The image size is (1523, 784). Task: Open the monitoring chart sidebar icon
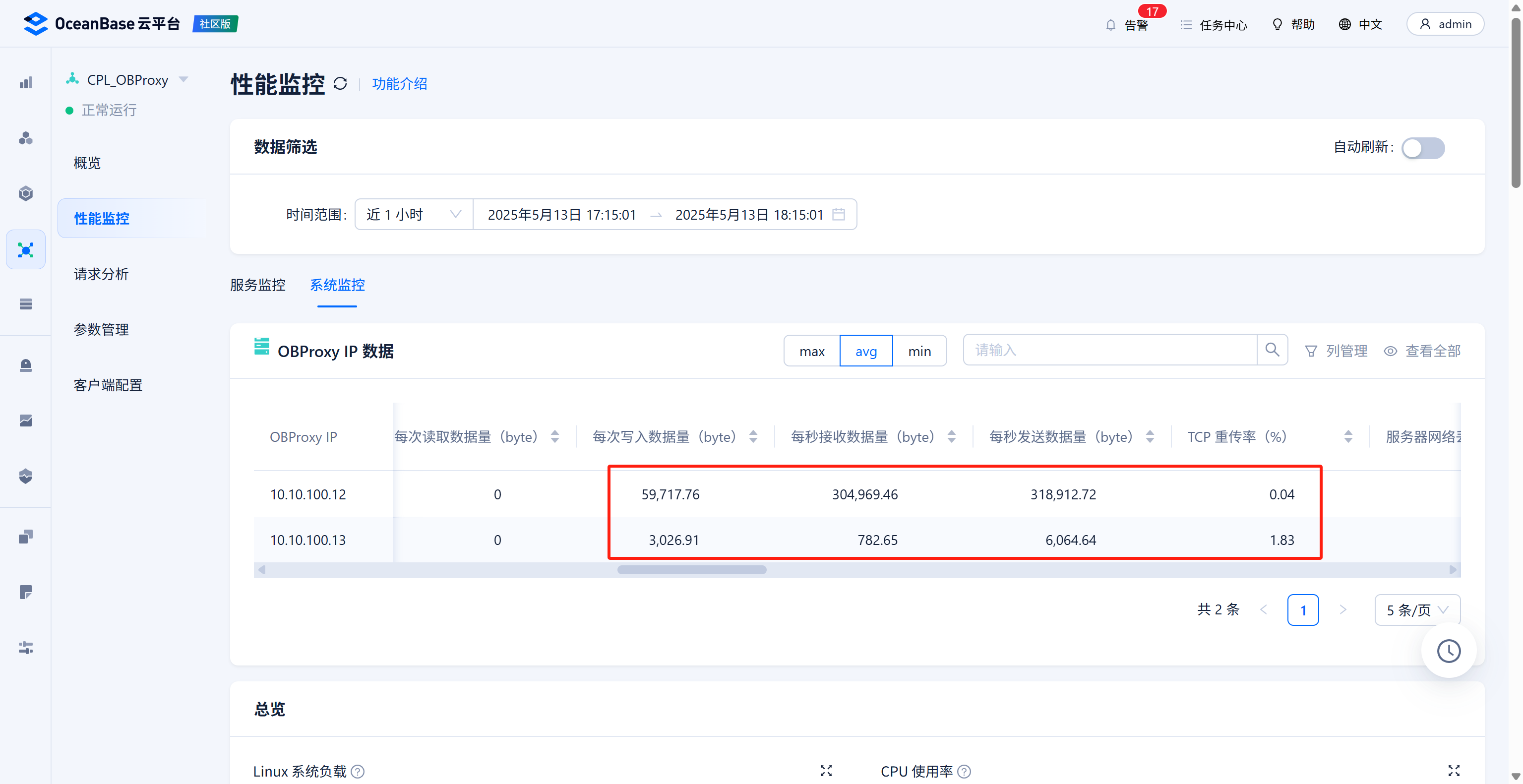click(x=25, y=421)
